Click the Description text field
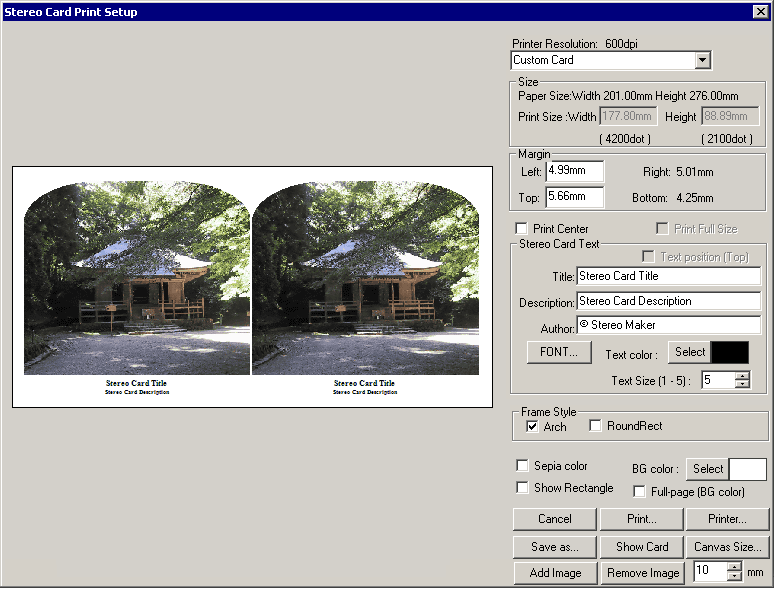The width and height of the screenshot is (774, 589). 669,301
